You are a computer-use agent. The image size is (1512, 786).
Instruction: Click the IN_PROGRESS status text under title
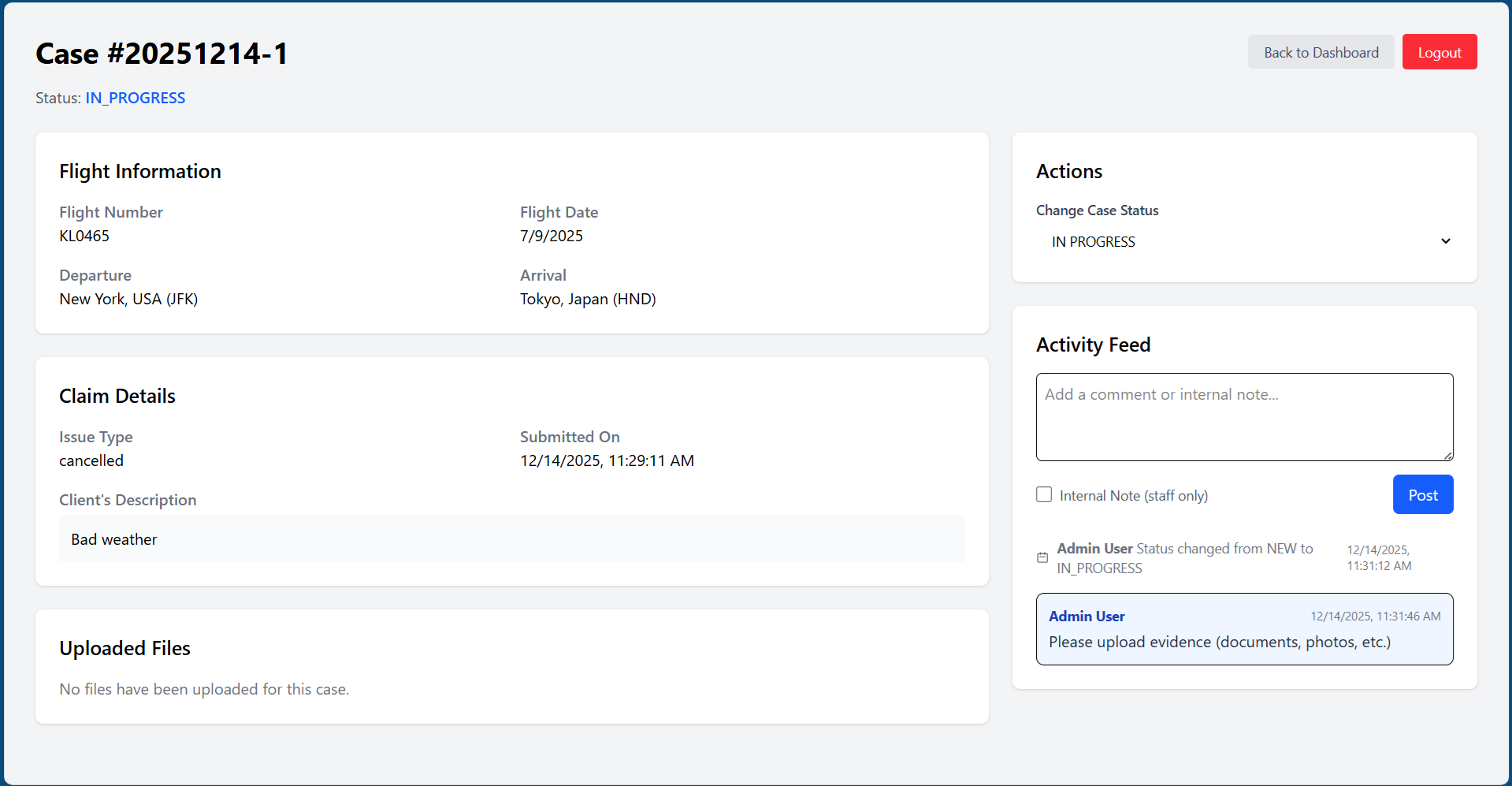coord(136,98)
